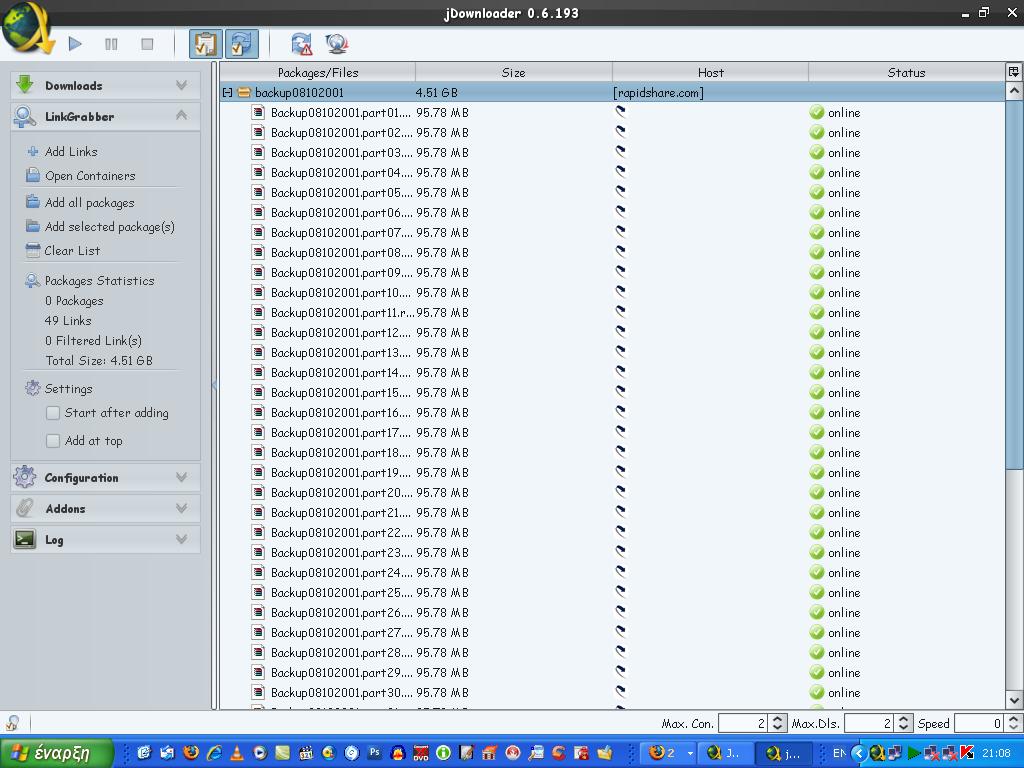The height and width of the screenshot is (768, 1024).
Task: Launch Photoshop Ps icon in quick launch
Action: 374,752
